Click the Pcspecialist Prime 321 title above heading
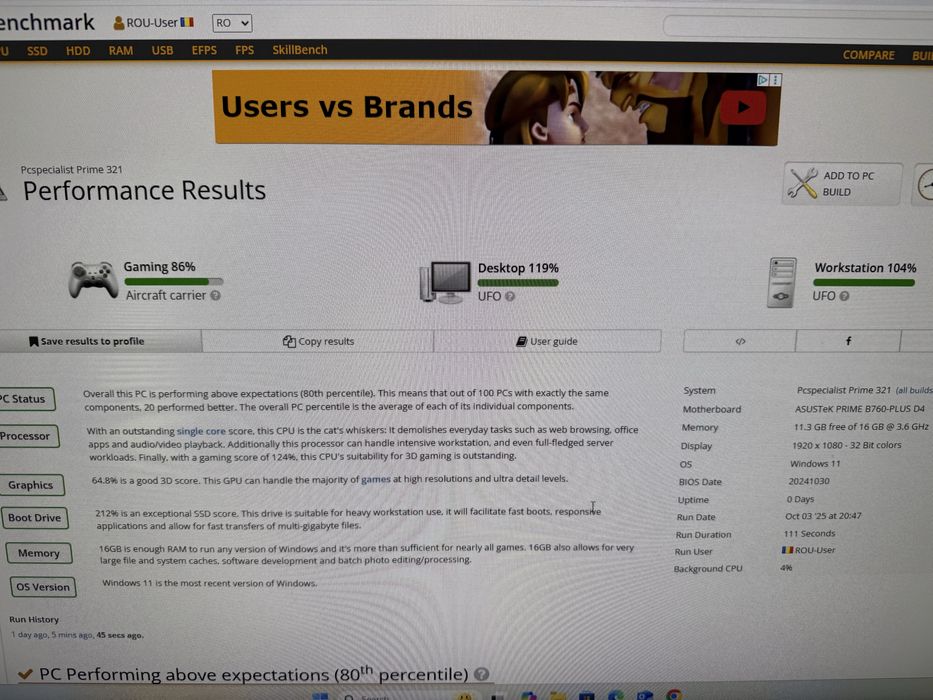This screenshot has height=700, width=933. coord(71,170)
